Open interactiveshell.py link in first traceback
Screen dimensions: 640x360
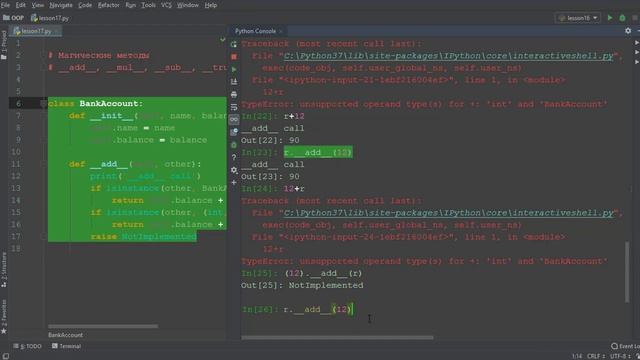coord(448,56)
